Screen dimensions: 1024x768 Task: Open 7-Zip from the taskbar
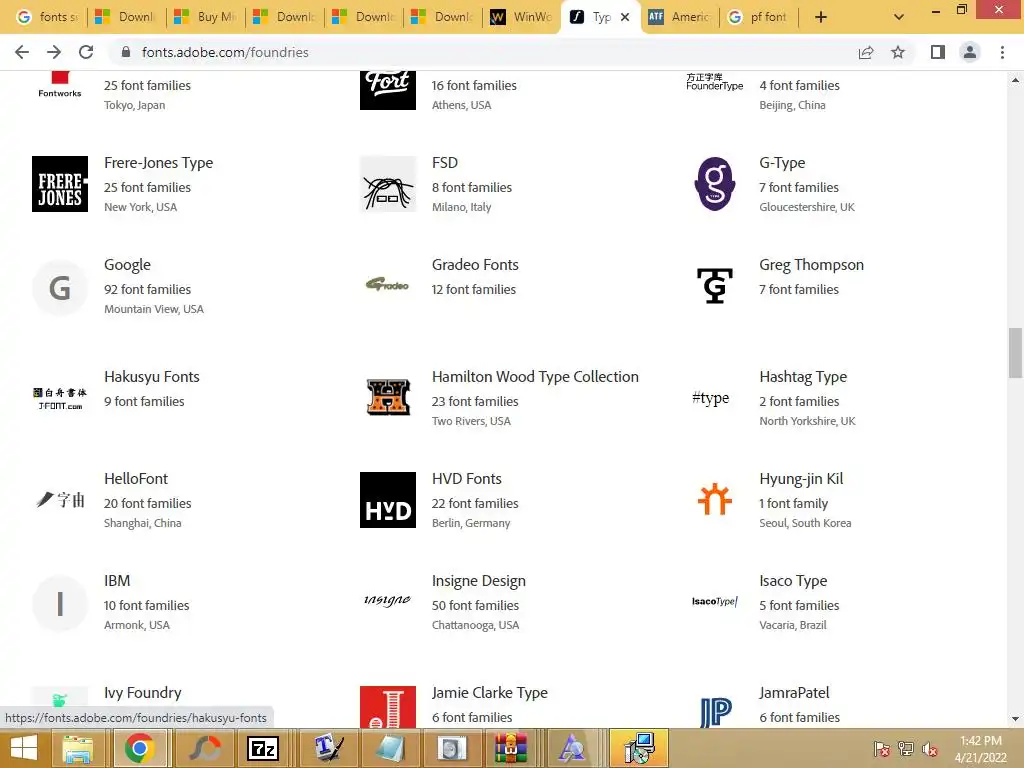[x=263, y=748]
